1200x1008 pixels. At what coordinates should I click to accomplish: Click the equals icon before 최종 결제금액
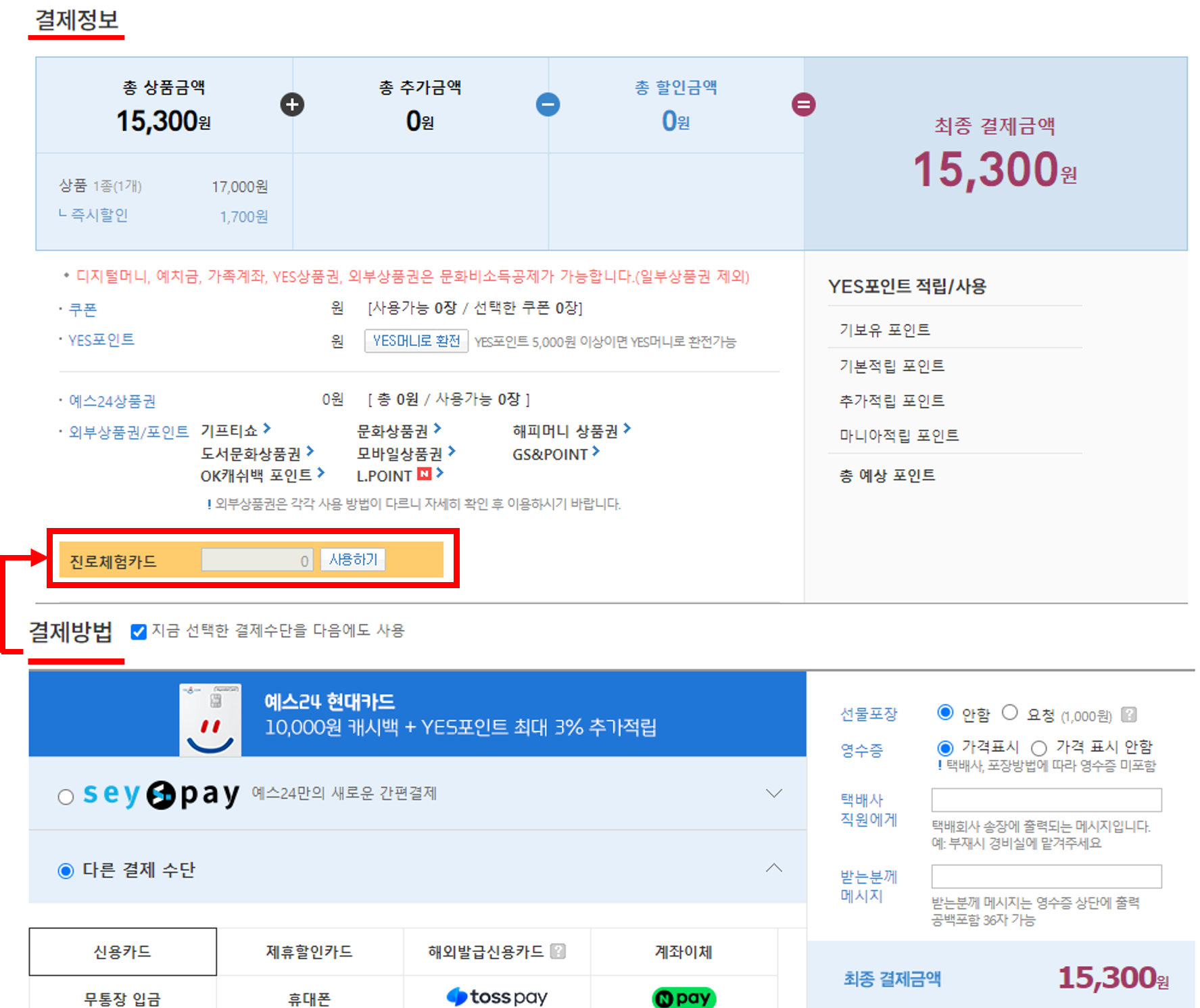(803, 105)
